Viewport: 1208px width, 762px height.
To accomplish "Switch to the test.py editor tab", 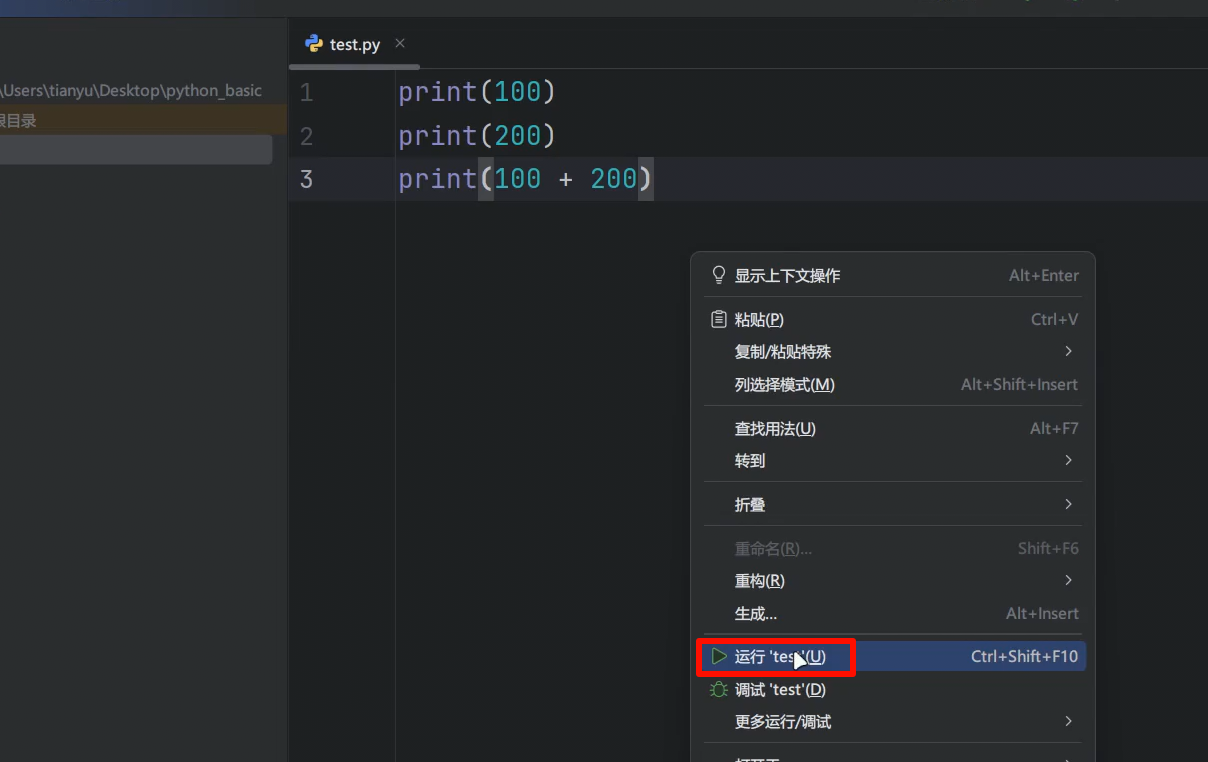I will (x=355, y=44).
